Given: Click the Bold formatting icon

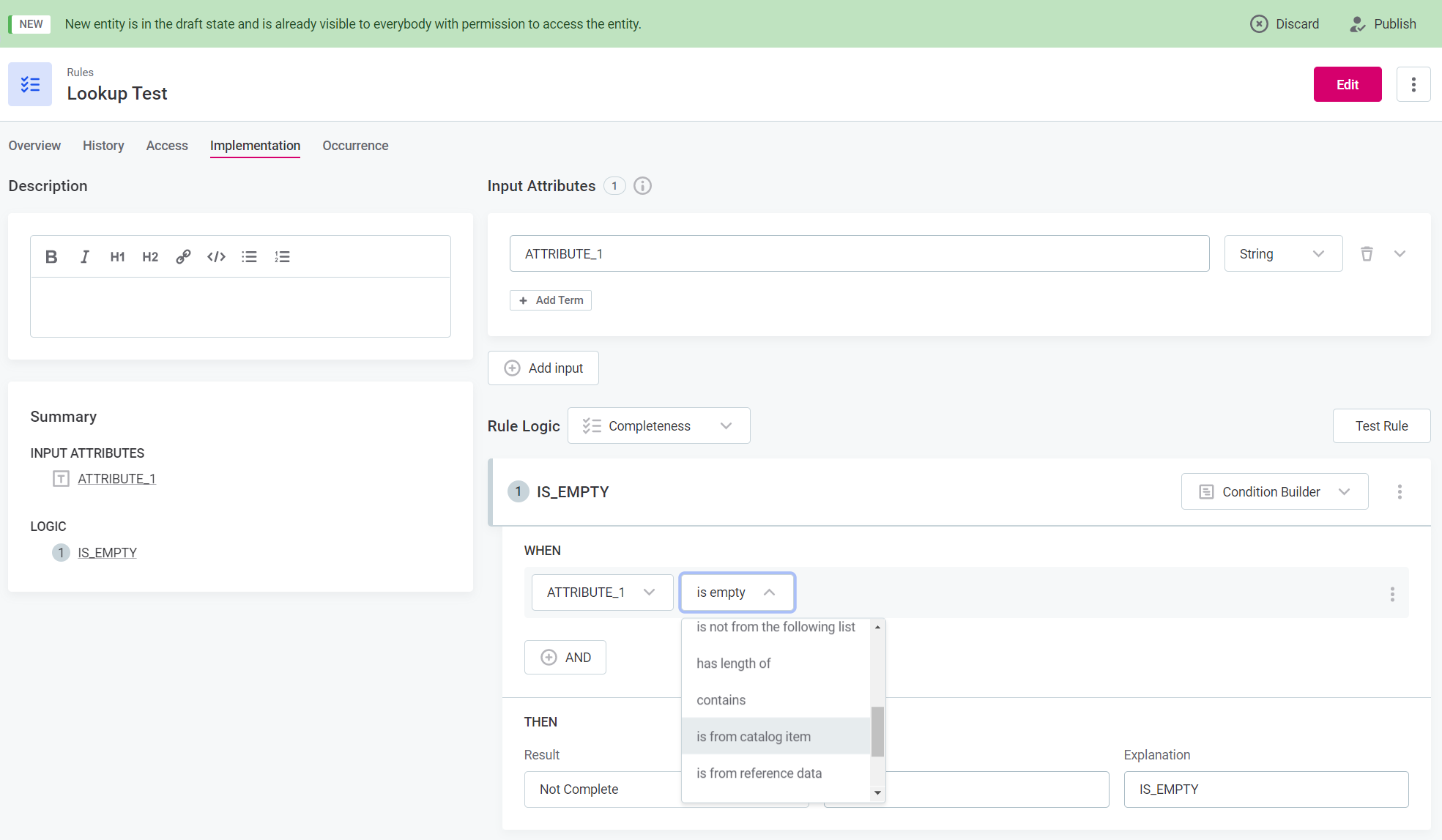Looking at the screenshot, I should [x=51, y=257].
